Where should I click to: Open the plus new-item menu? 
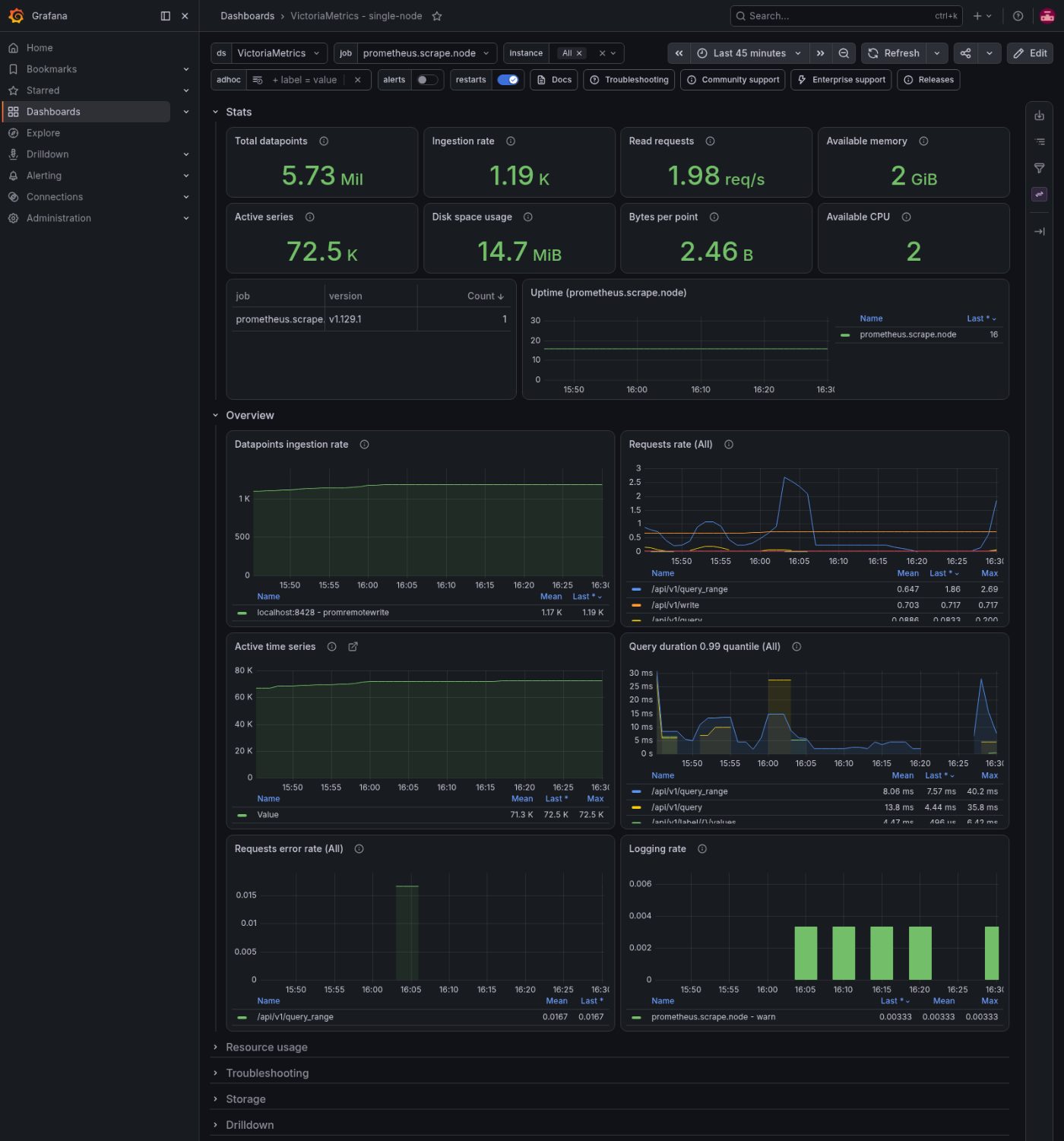(x=982, y=16)
